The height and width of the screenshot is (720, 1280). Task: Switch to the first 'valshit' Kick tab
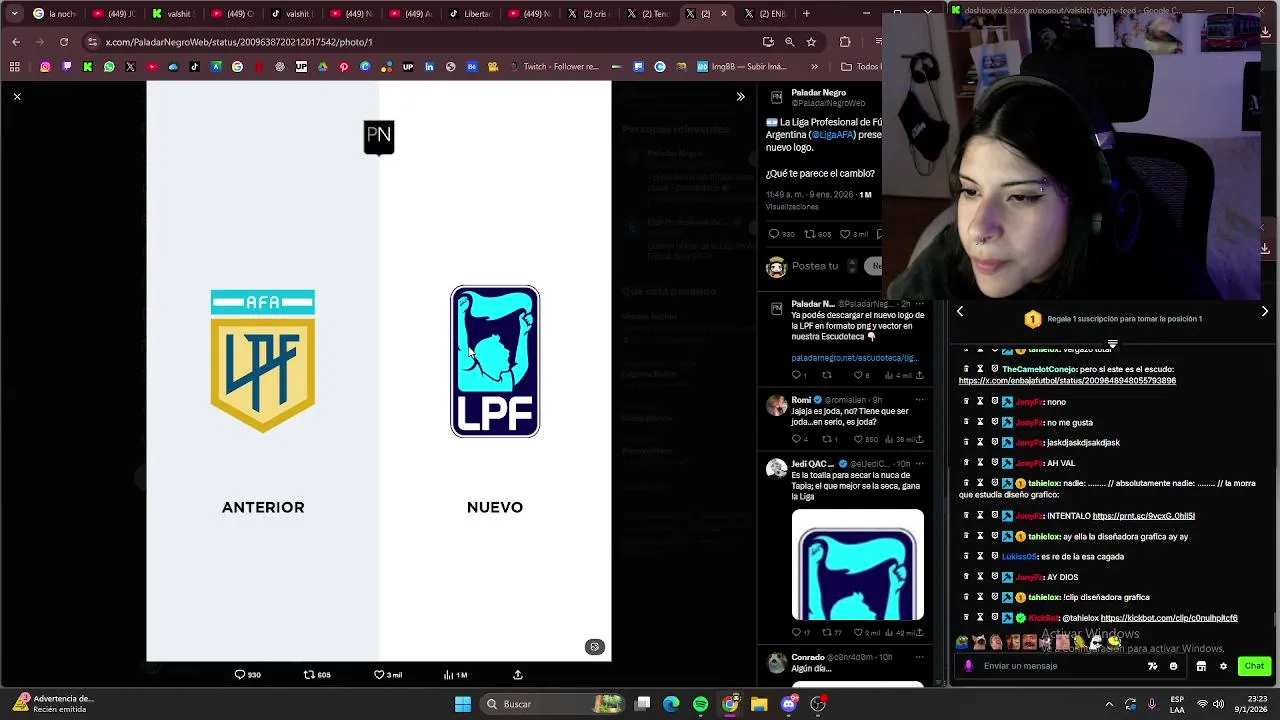[x=173, y=14]
